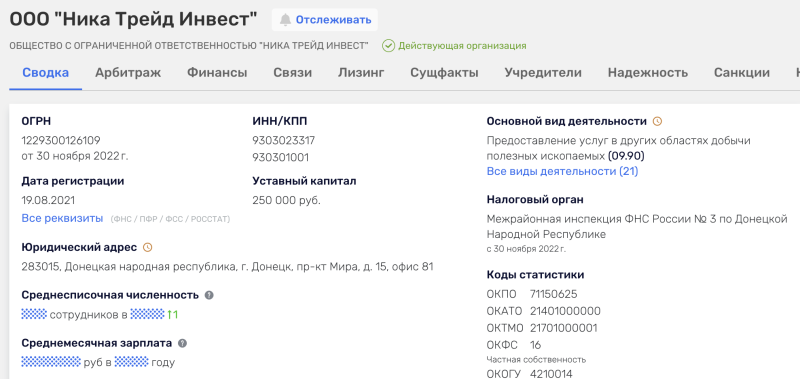Click the legal address text line

click(x=228, y=267)
